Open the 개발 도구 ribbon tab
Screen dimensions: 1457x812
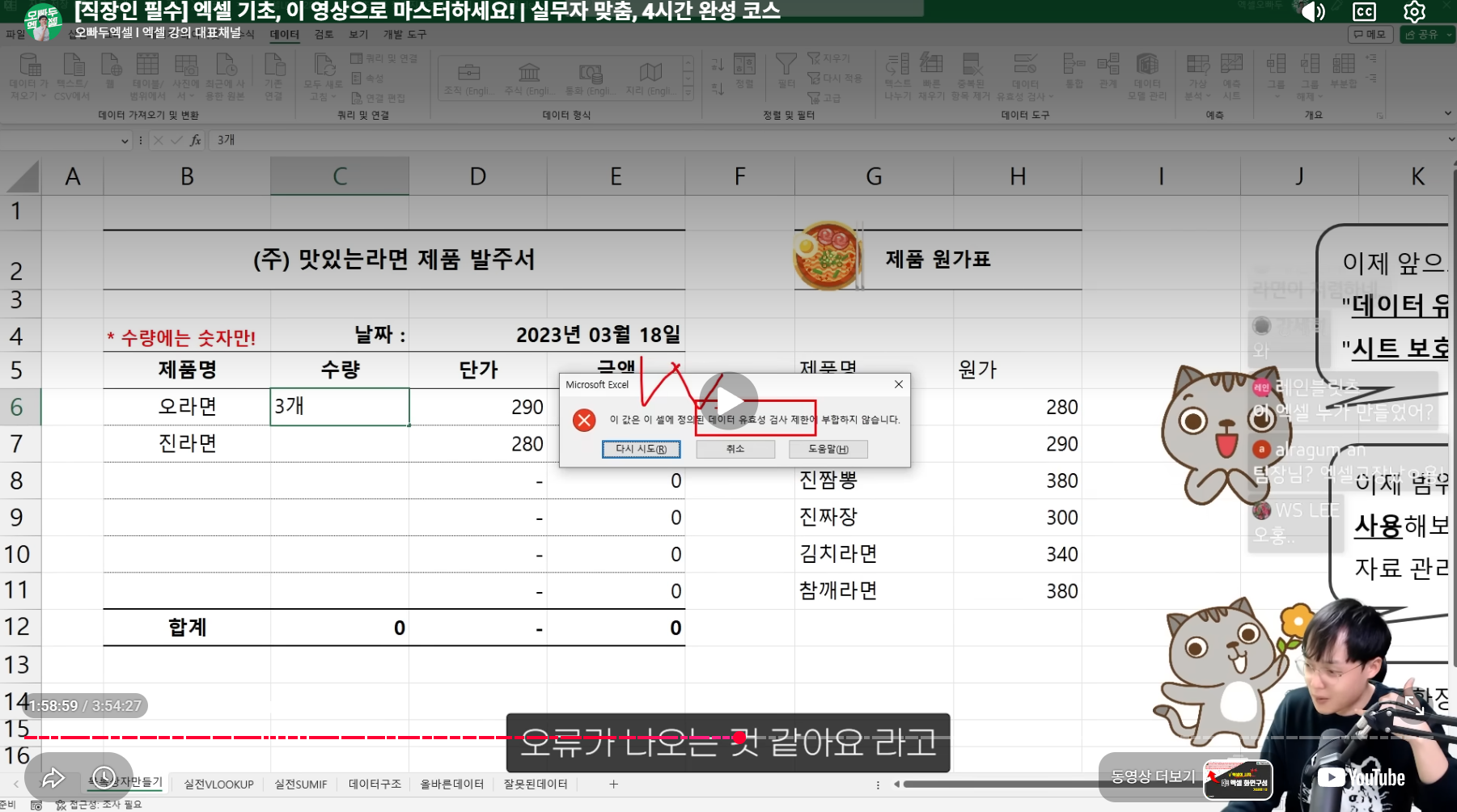[x=404, y=35]
